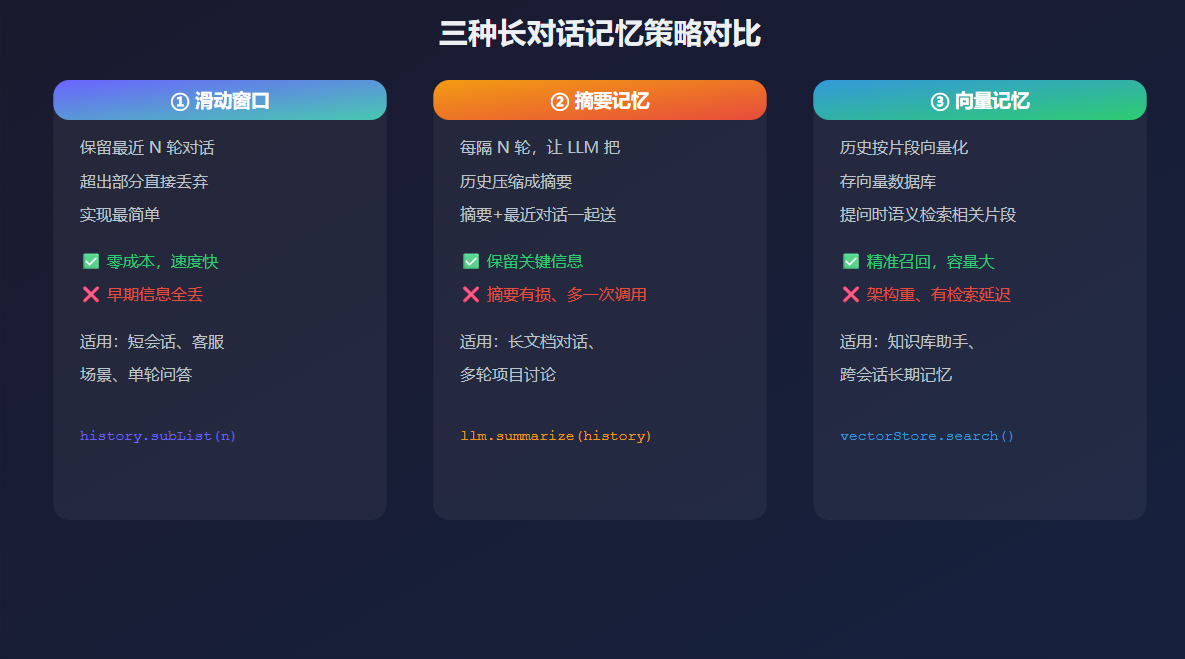
Task: Click the green text 精准召回，容量大
Action: pyautogui.click(x=930, y=261)
